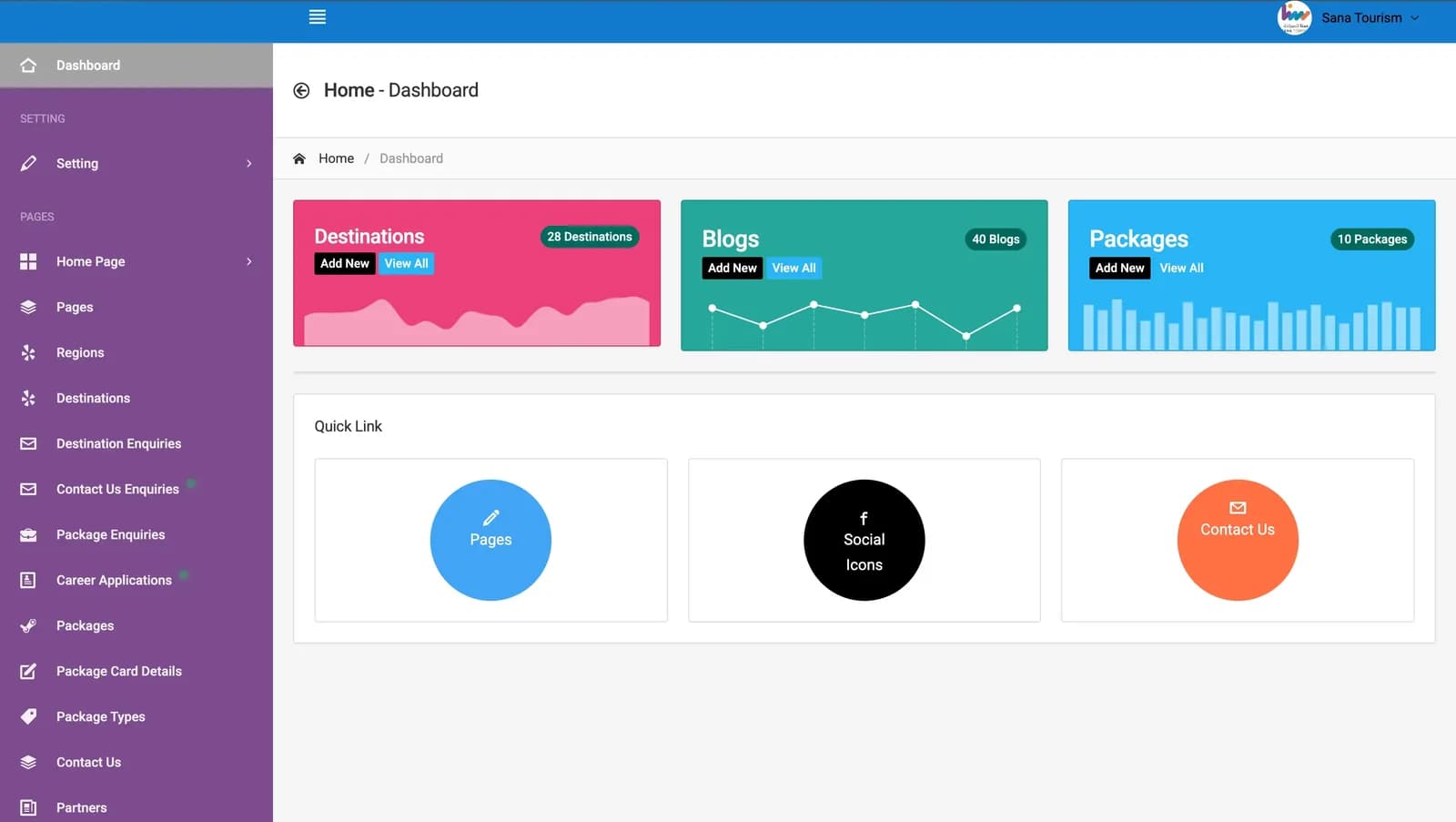Expand the Setting submenu chevron
The height and width of the screenshot is (822, 1456).
[249, 164]
